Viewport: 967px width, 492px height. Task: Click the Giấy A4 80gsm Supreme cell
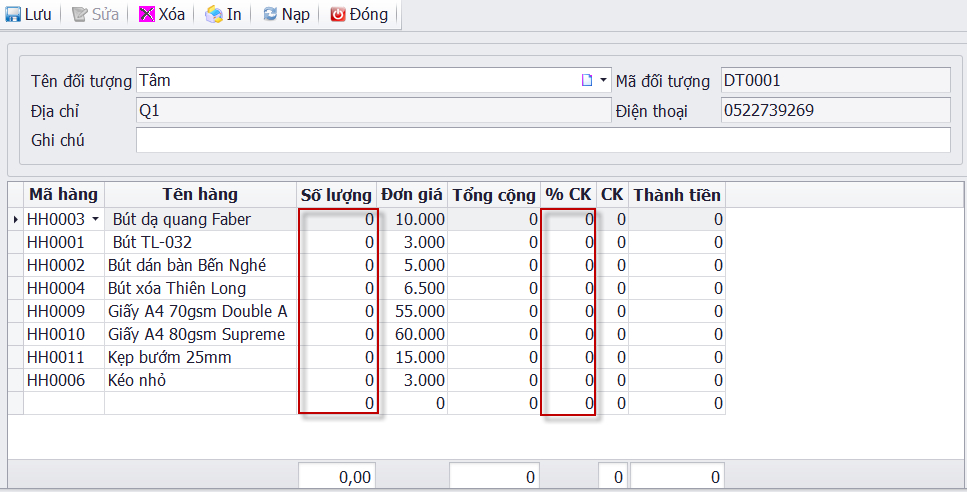200,334
